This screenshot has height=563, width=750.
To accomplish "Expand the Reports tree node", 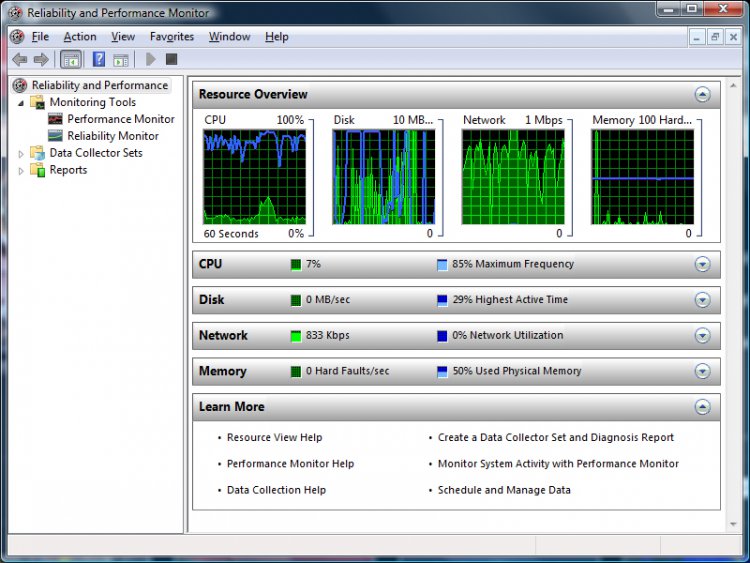I will [x=21, y=170].
